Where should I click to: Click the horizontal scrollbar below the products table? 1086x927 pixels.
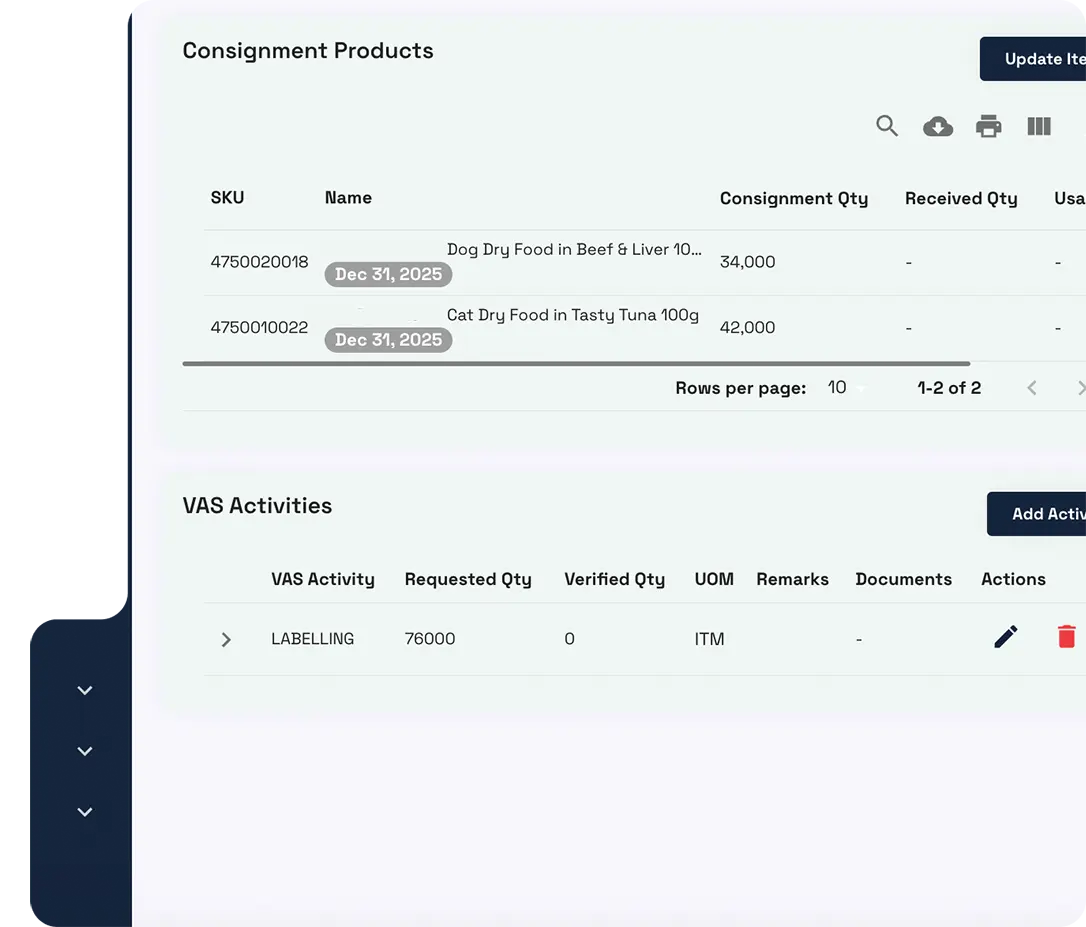(x=575, y=363)
